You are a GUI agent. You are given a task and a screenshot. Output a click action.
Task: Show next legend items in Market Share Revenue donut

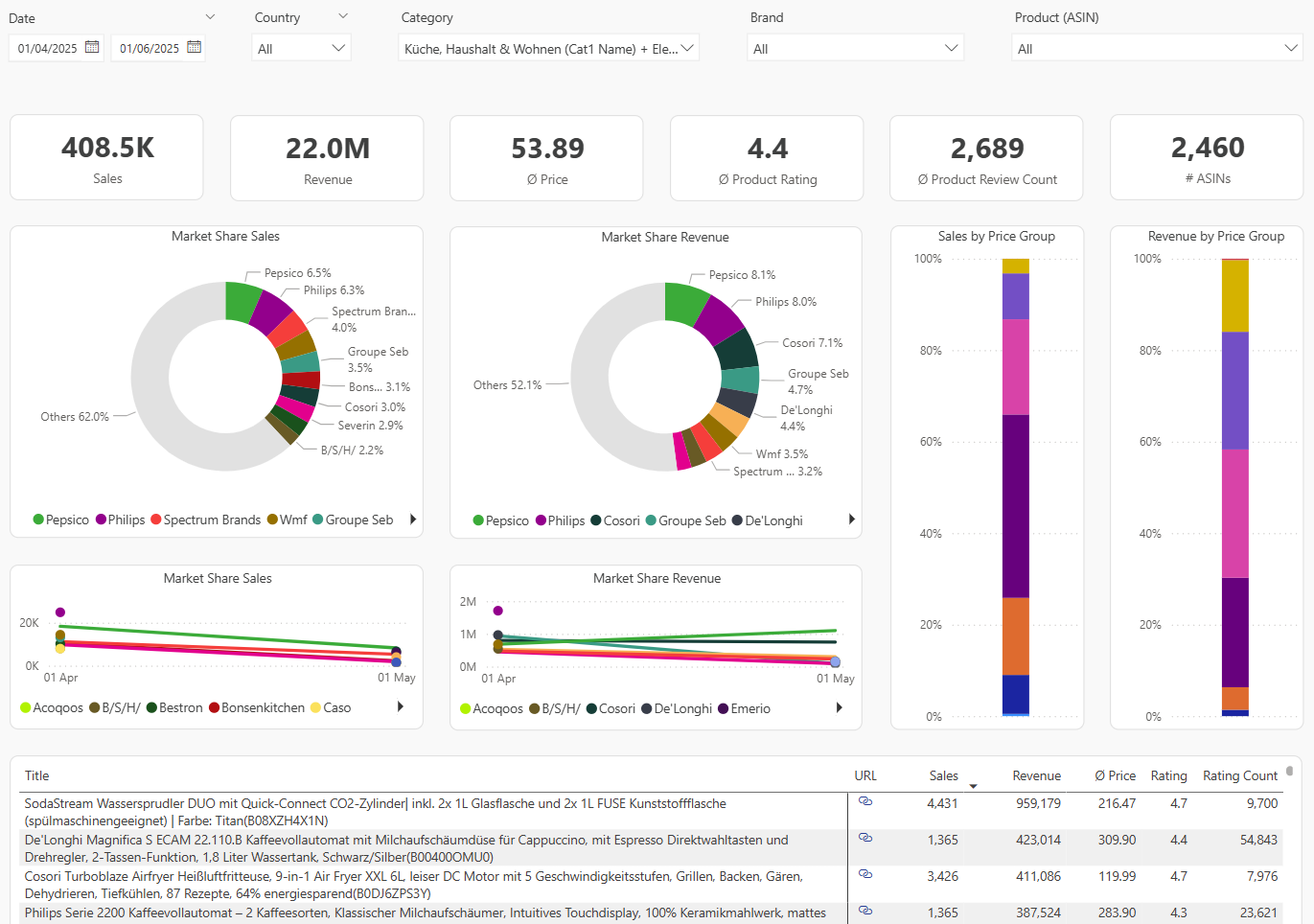852,520
